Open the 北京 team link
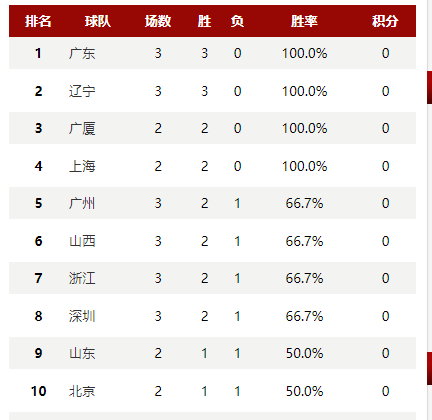This screenshot has width=432, height=420. click(x=82, y=391)
